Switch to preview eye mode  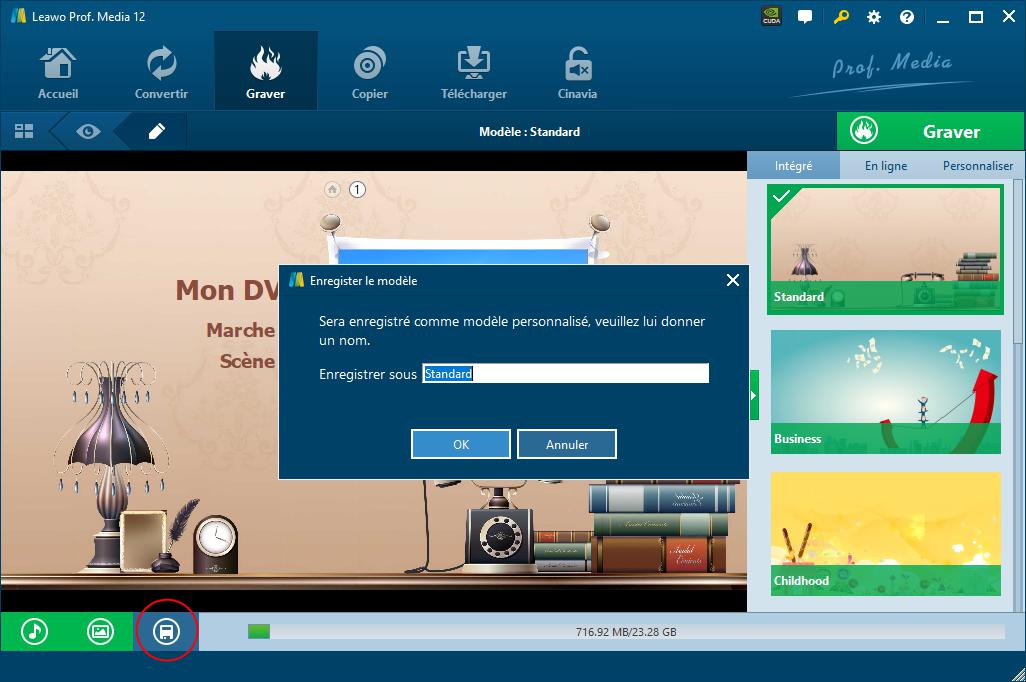[x=88, y=132]
